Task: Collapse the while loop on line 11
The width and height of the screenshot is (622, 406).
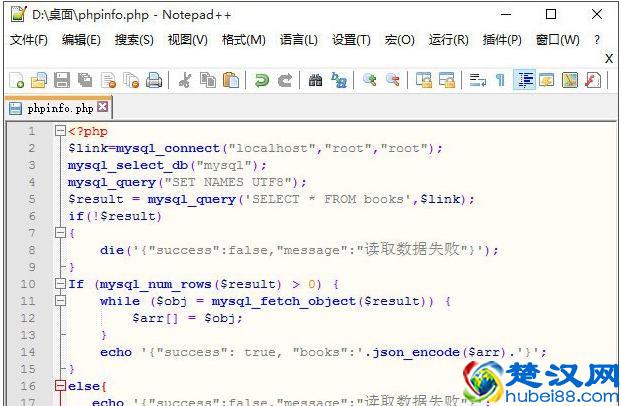Action: click(60, 301)
